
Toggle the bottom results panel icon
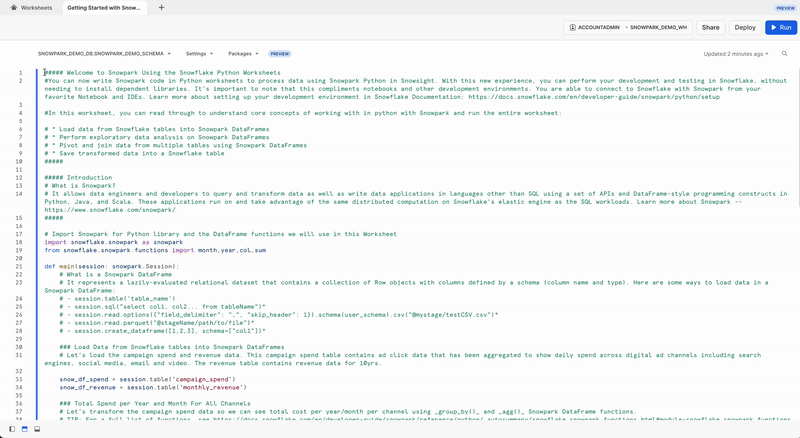click(x=37, y=429)
